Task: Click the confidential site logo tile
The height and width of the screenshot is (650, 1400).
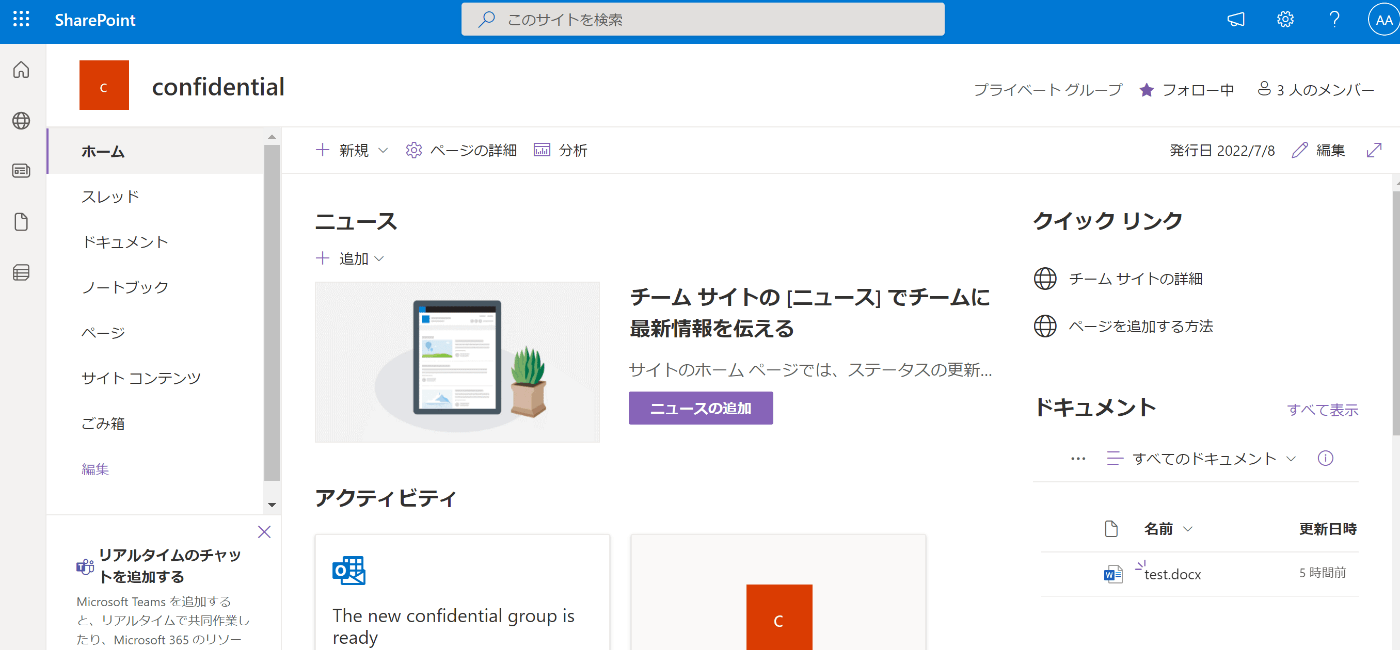Action: point(104,85)
